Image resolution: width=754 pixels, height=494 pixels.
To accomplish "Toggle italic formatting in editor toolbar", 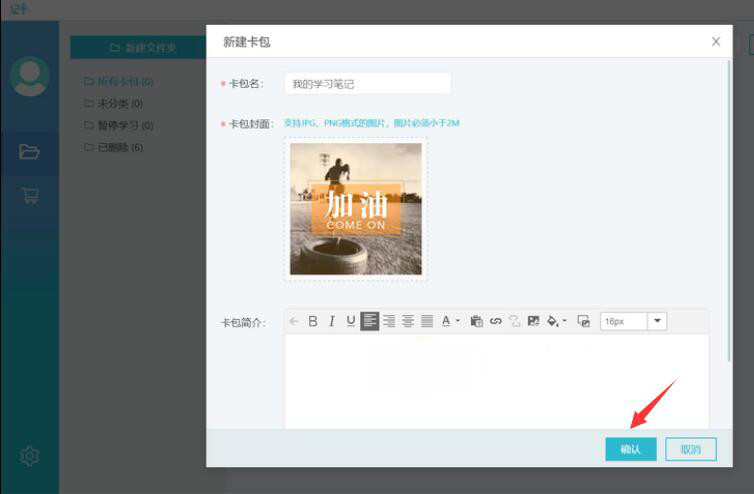I will (331, 321).
